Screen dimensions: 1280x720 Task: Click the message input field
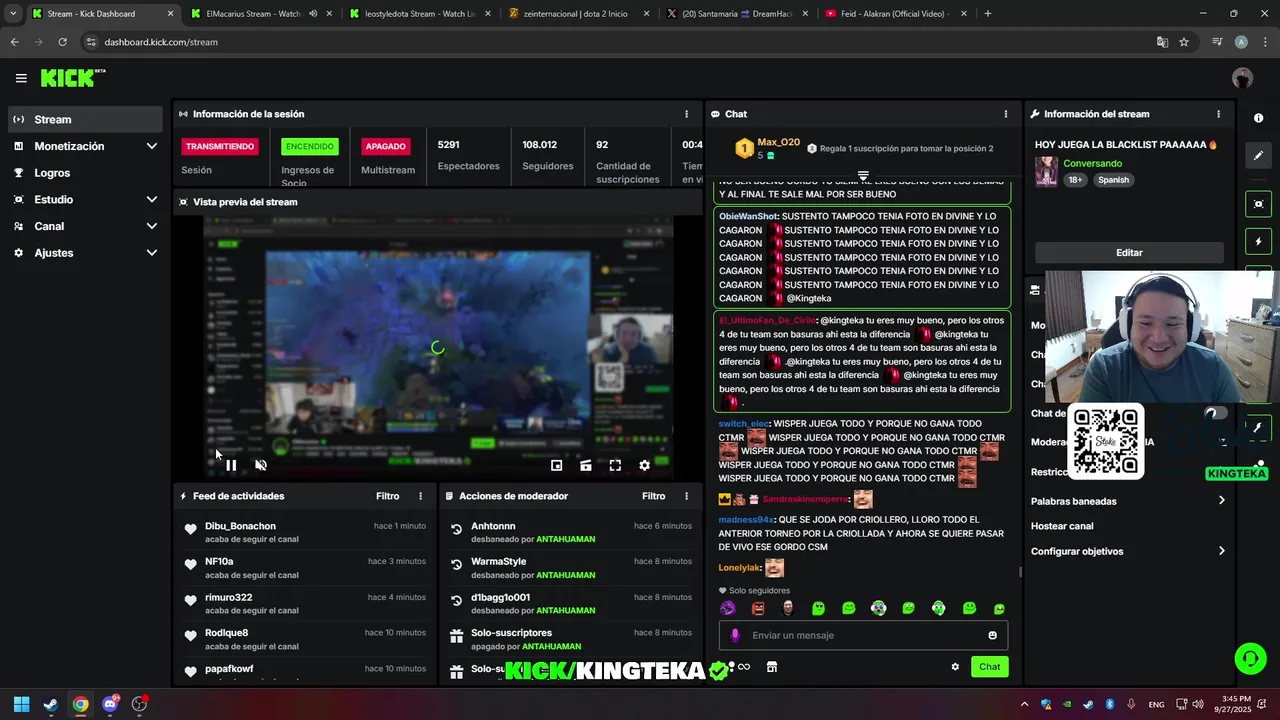(863, 635)
